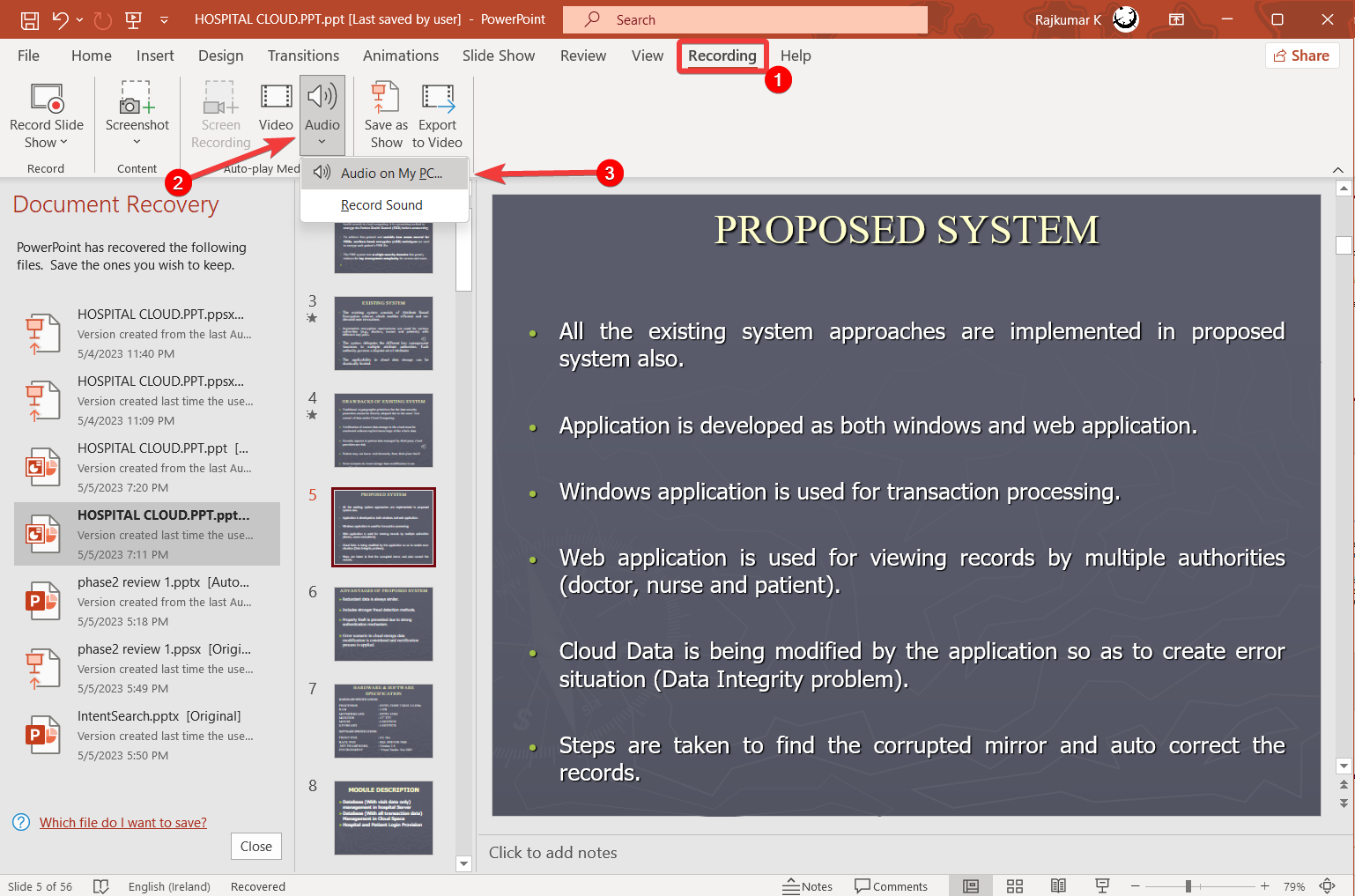Toggle the Notes pane from the status bar
This screenshot has height=896, width=1355.
(x=807, y=886)
